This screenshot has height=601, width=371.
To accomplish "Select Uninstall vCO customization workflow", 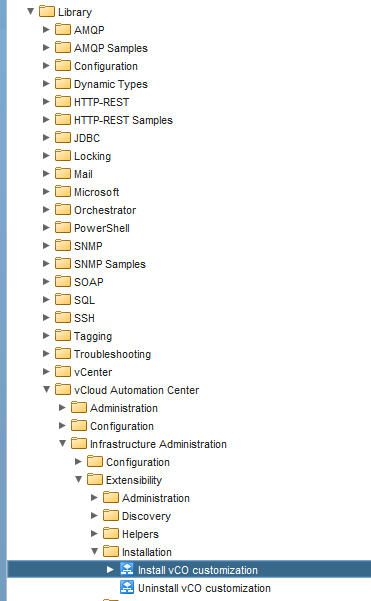I will click(204, 588).
